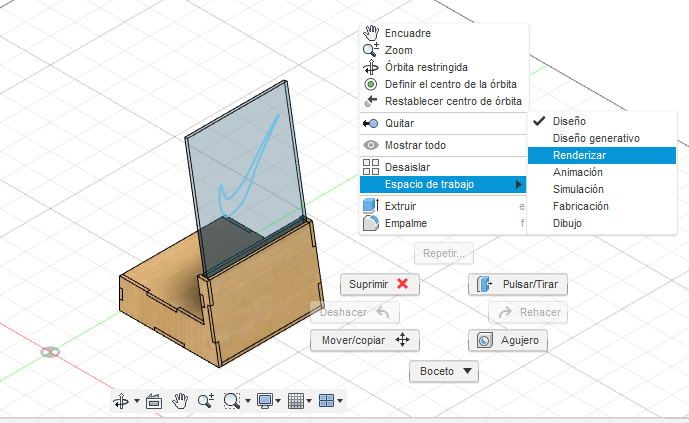Choose Mostrar todo menu entry

point(444,145)
